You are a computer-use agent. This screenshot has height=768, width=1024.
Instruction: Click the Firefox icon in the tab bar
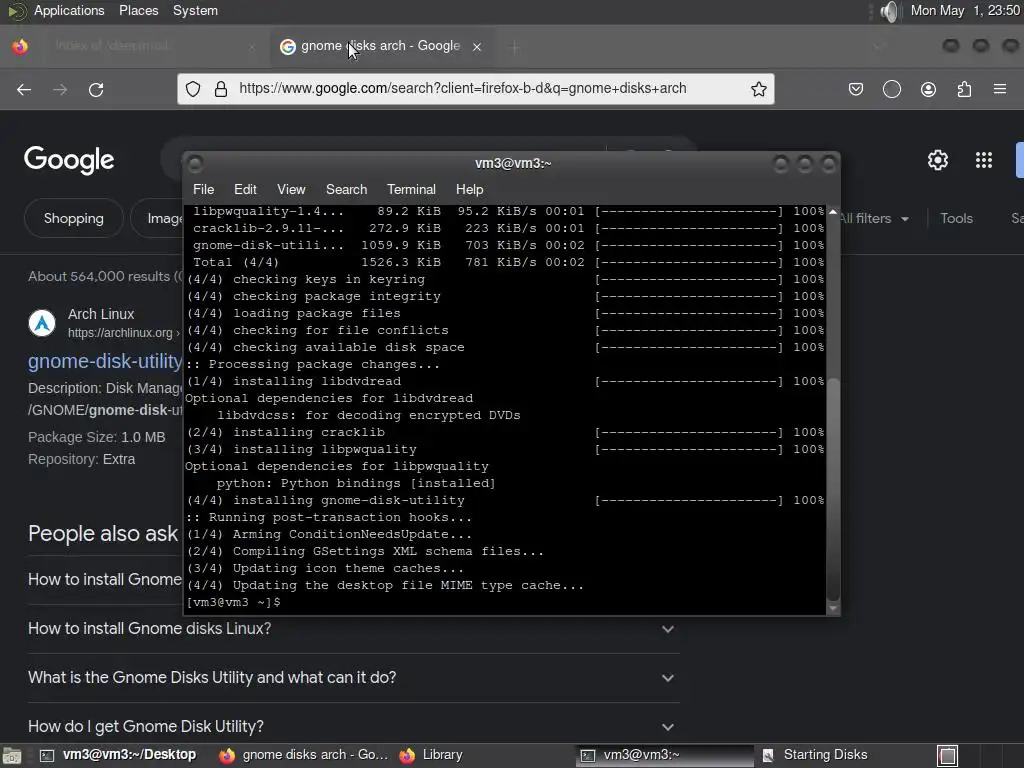click(x=20, y=46)
